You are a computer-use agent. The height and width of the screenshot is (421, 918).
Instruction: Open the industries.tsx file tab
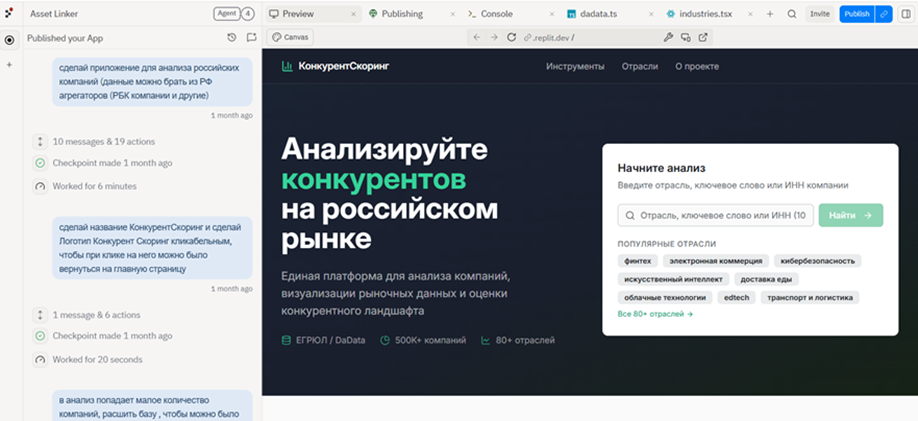click(703, 13)
